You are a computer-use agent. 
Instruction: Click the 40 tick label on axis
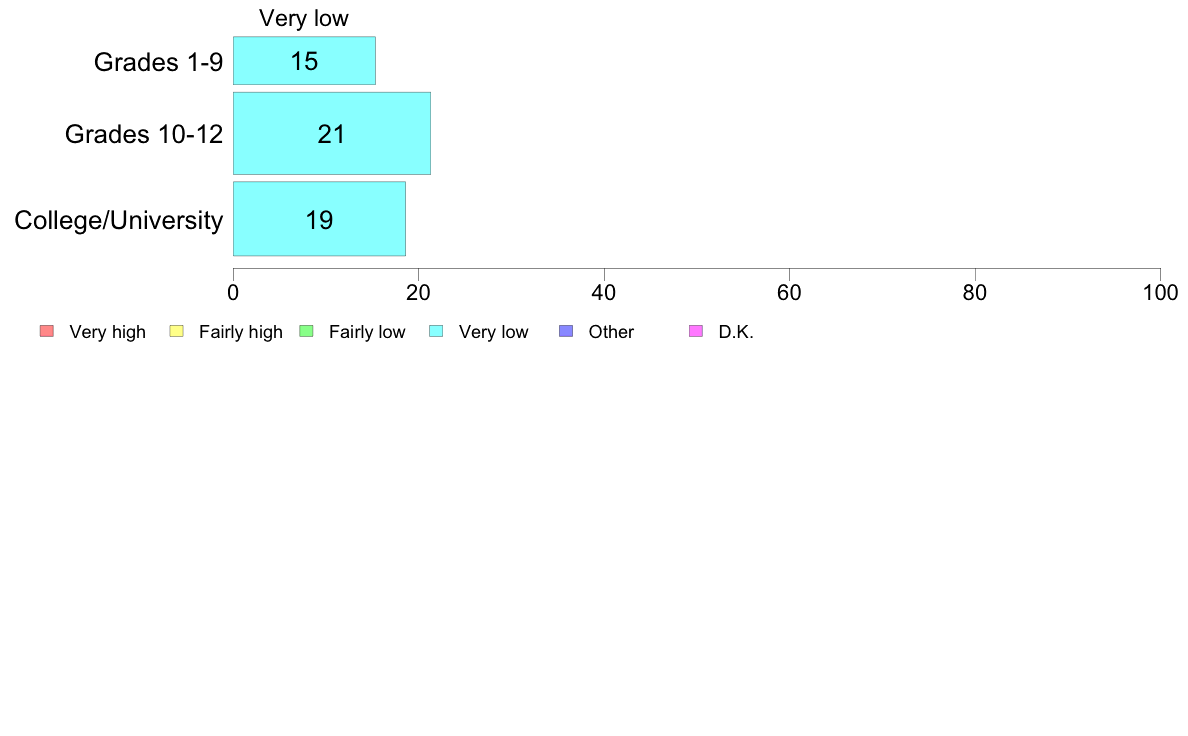[604, 293]
